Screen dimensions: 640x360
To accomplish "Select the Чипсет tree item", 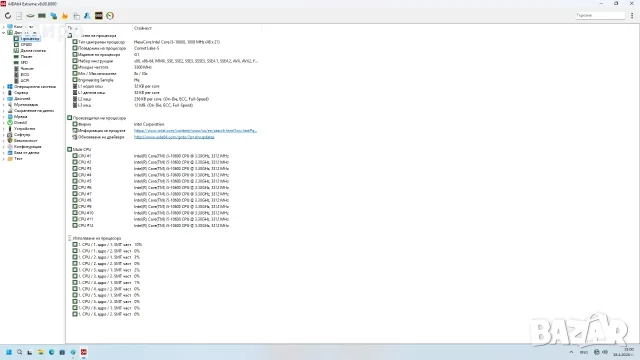I will pyautogui.click(x=27, y=69).
